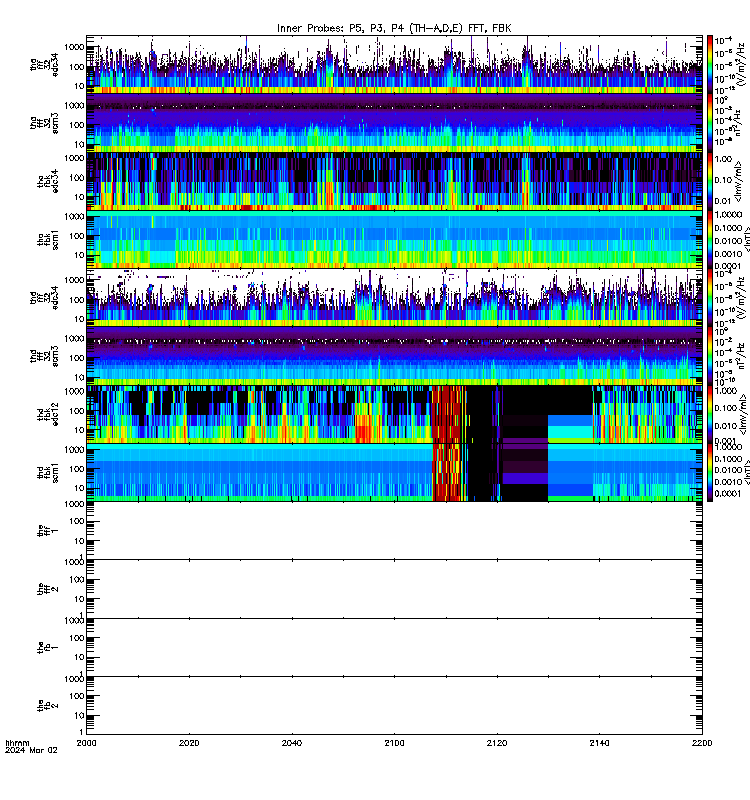Image resolution: width=750 pixels, height=800 pixels.
Task: Click the "thd fff 32 edc34" panel label
Action: pos(44,298)
